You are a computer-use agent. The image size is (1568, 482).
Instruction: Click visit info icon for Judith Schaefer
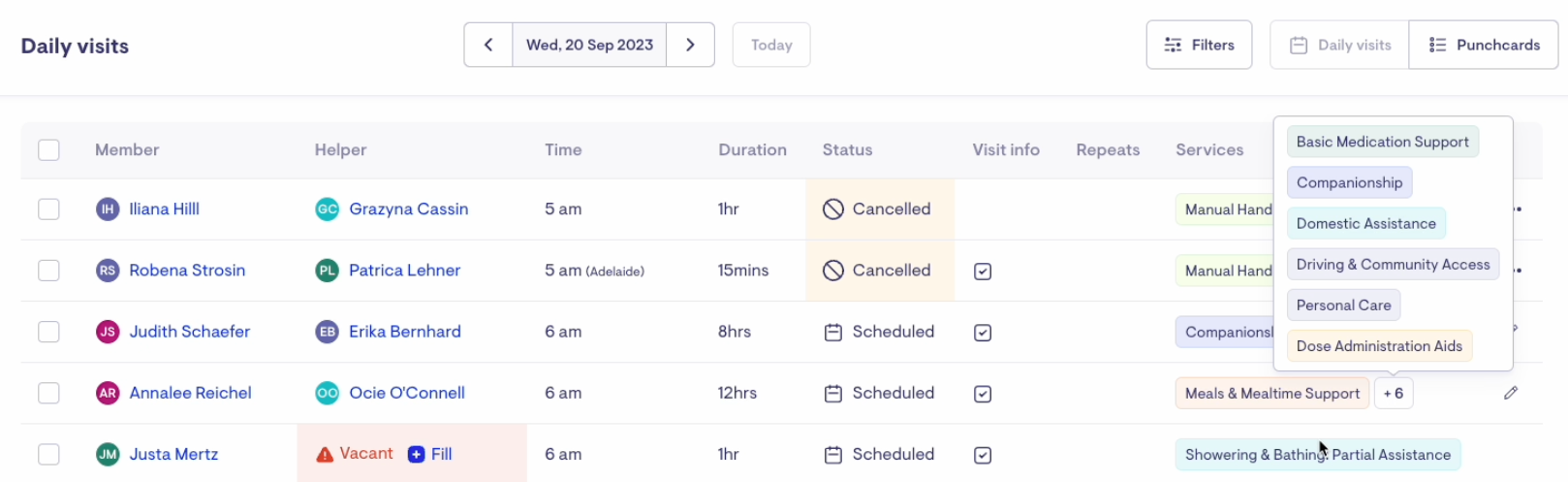coord(983,333)
